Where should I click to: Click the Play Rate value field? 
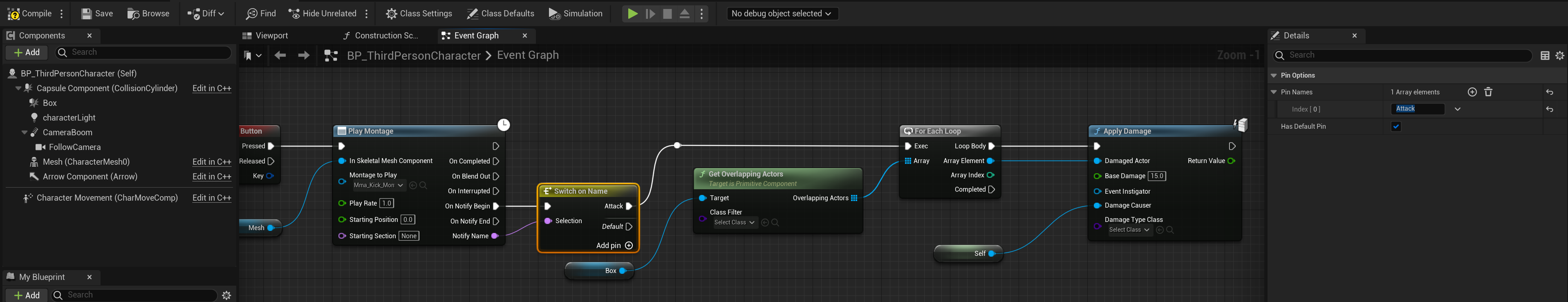click(x=387, y=204)
